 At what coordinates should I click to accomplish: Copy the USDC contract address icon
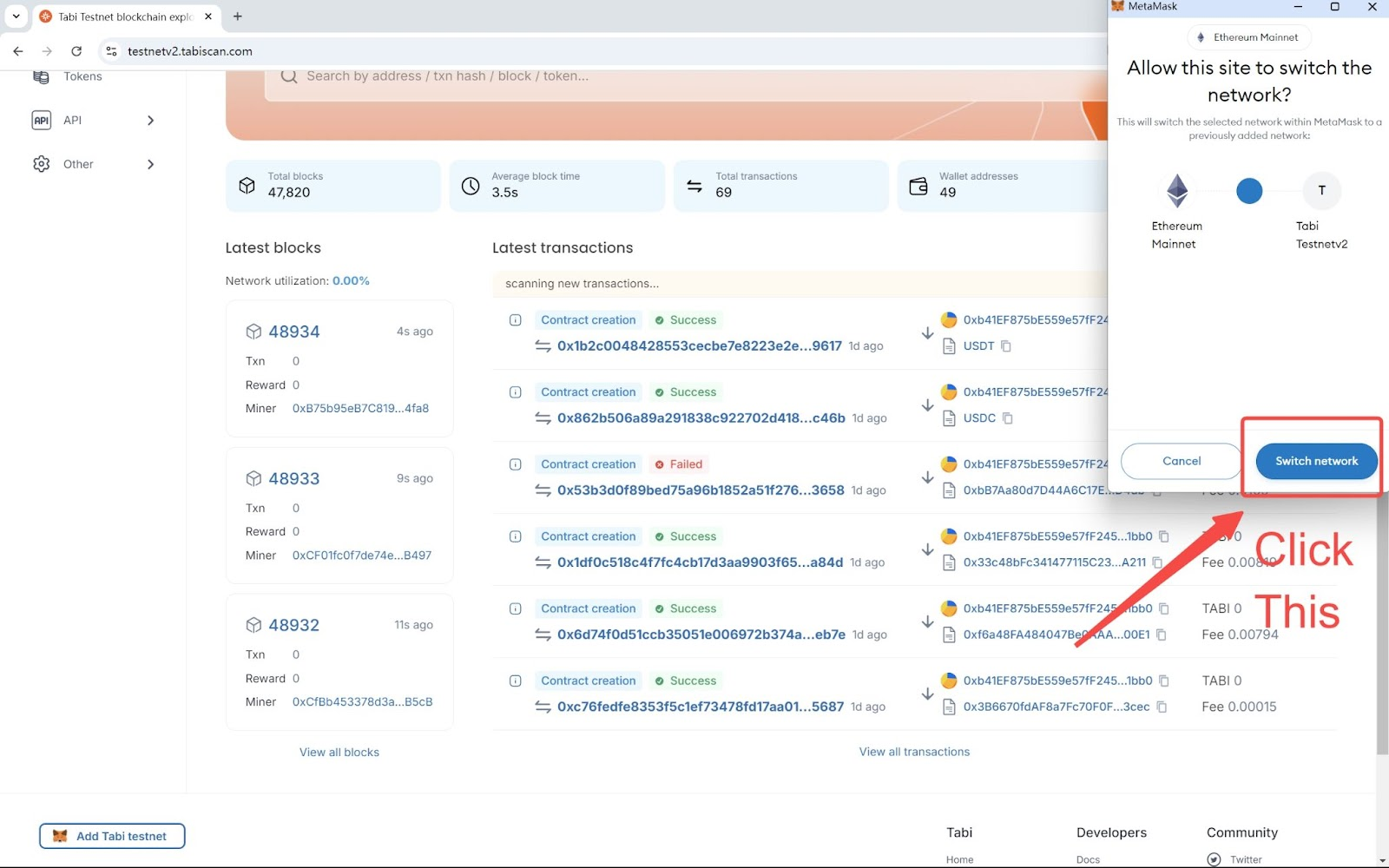pyautogui.click(x=1008, y=418)
